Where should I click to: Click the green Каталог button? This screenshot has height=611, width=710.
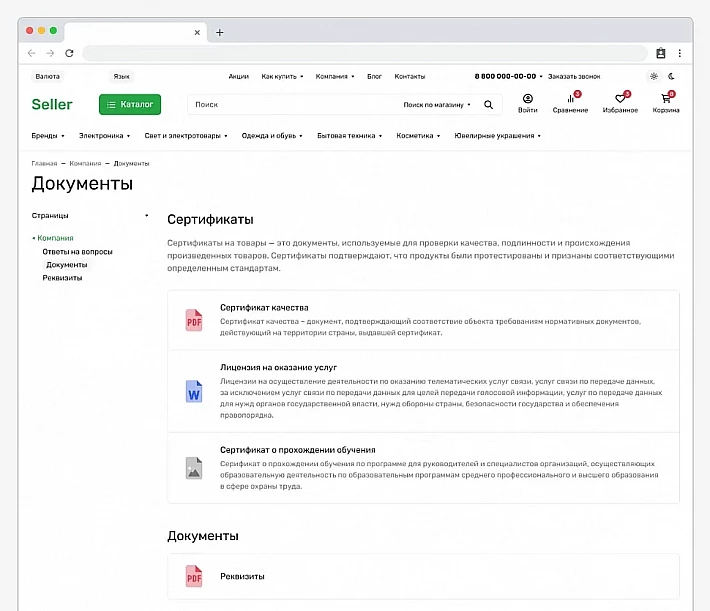coord(130,104)
